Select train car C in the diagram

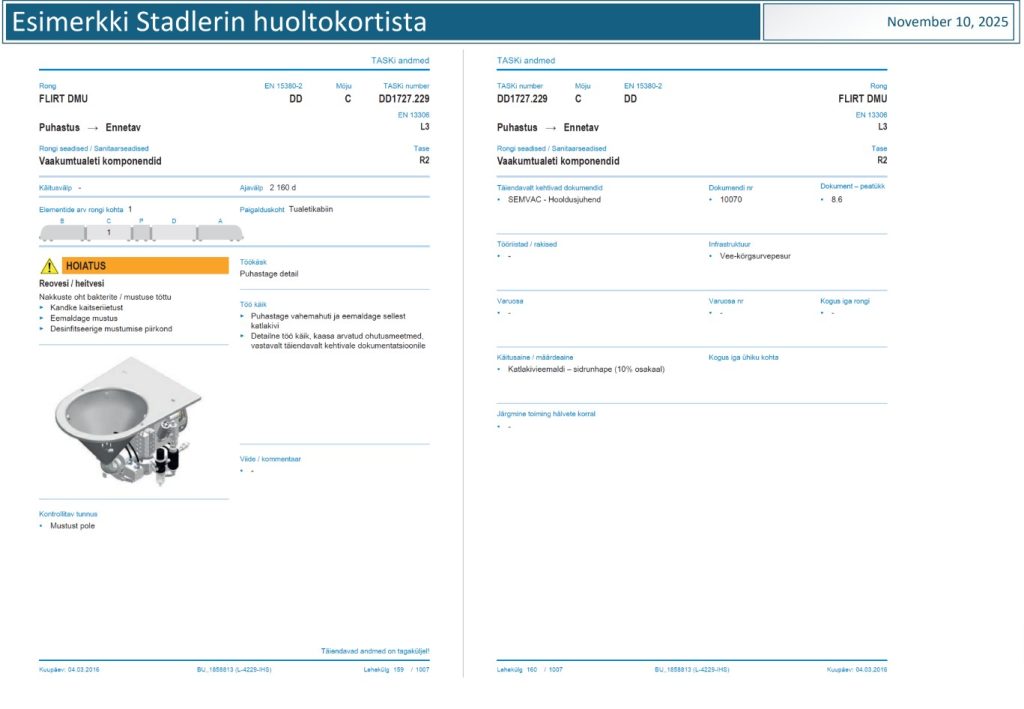[108, 232]
